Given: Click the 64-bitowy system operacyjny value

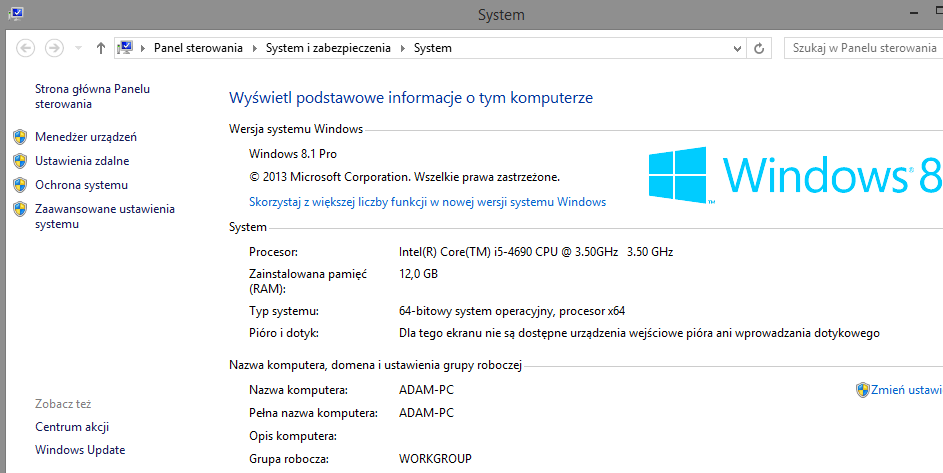Looking at the screenshot, I should point(512,311).
